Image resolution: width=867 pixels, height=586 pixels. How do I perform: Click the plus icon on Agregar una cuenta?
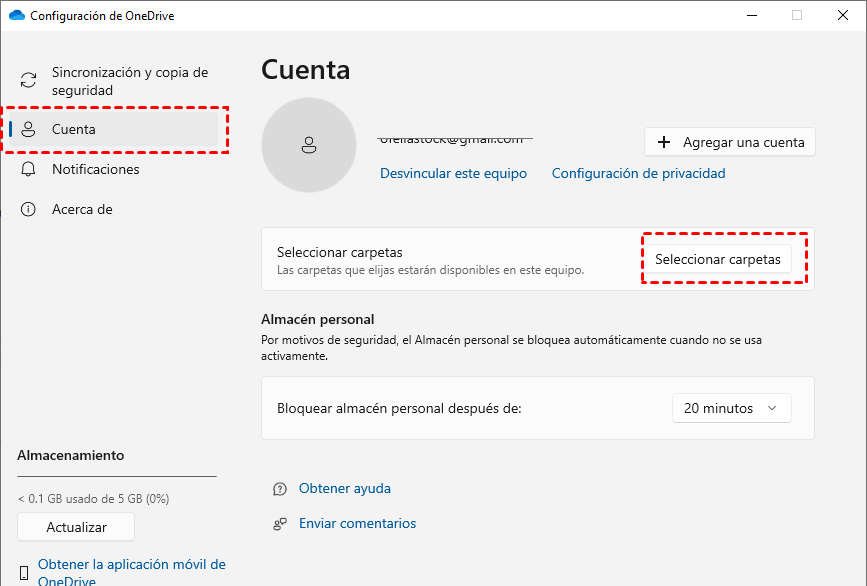coord(664,142)
